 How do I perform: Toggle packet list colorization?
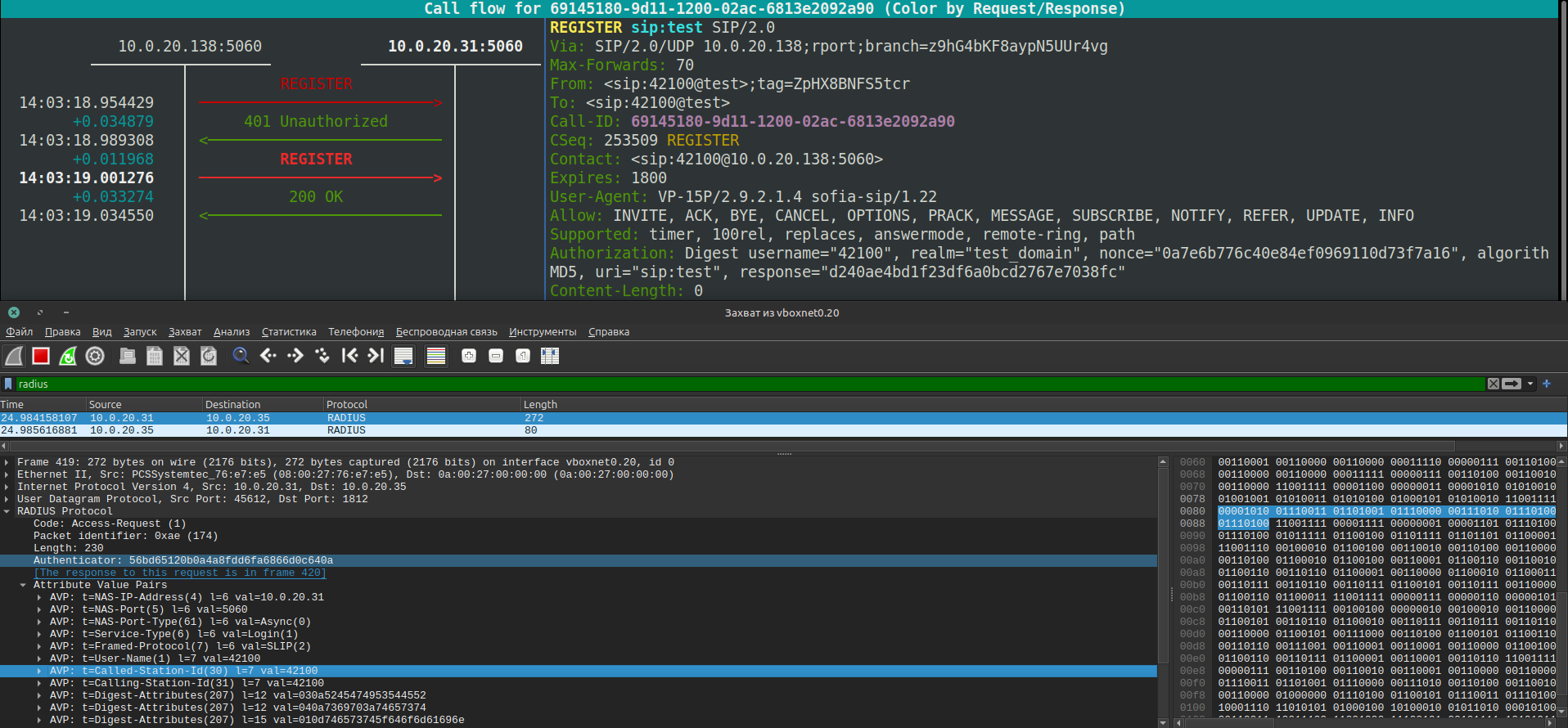(436, 356)
